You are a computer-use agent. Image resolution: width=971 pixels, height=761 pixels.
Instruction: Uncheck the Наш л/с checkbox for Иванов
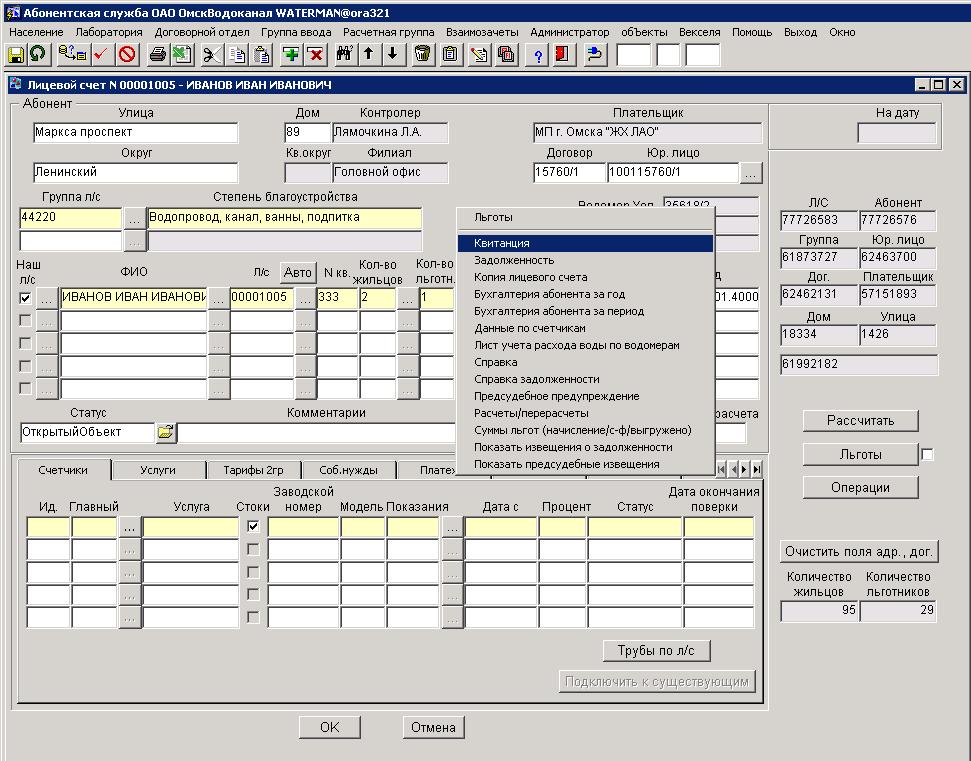26,297
